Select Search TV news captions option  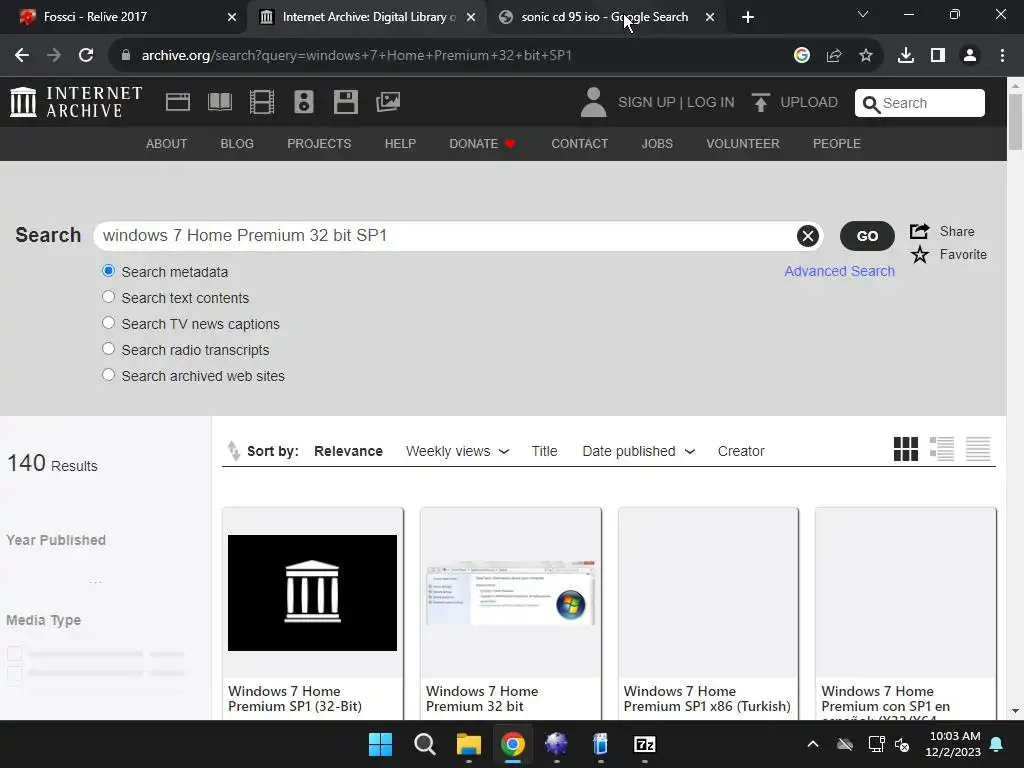[108, 323]
